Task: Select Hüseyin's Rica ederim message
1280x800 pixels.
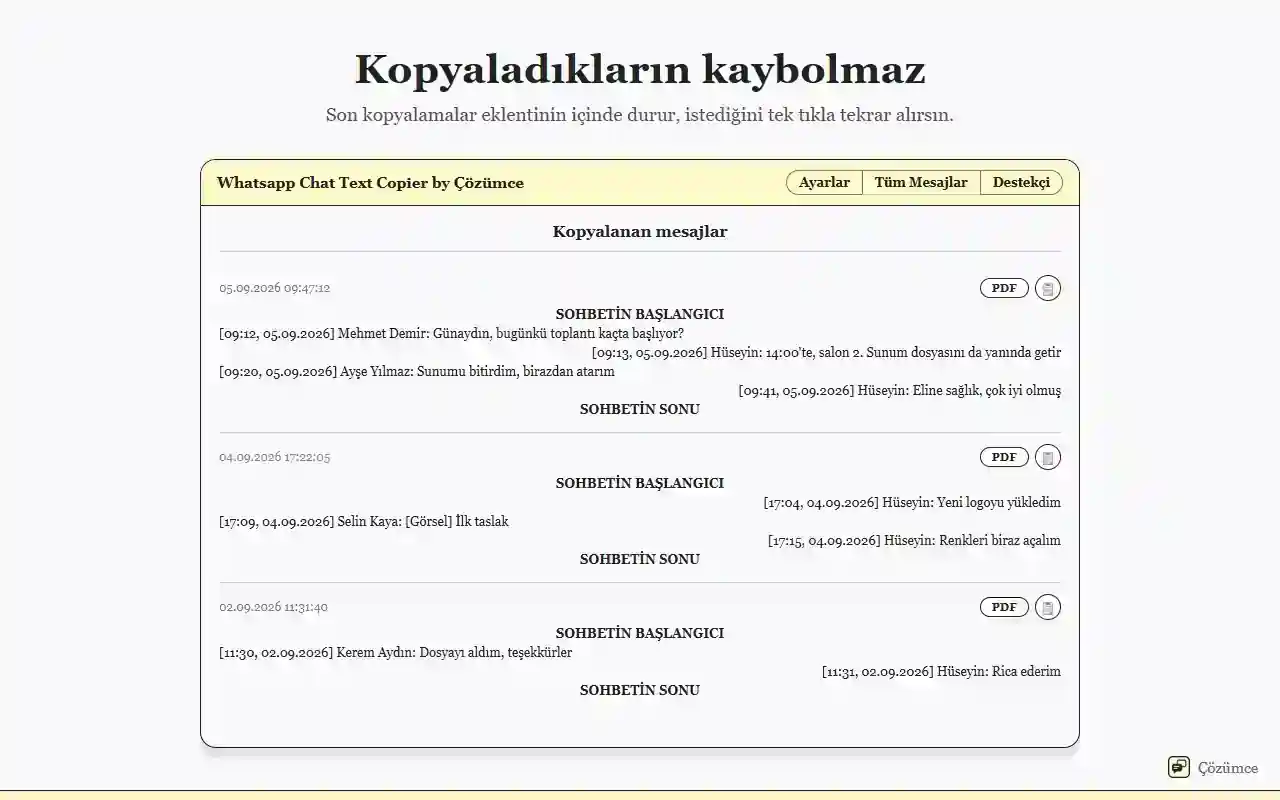Action: coord(941,671)
